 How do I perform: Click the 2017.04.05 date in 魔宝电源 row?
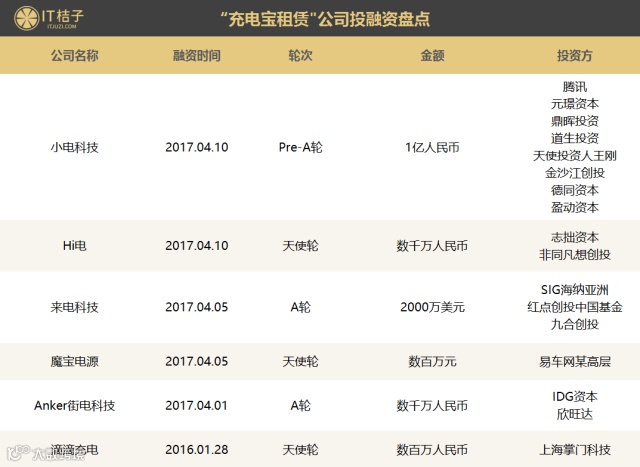click(x=197, y=361)
